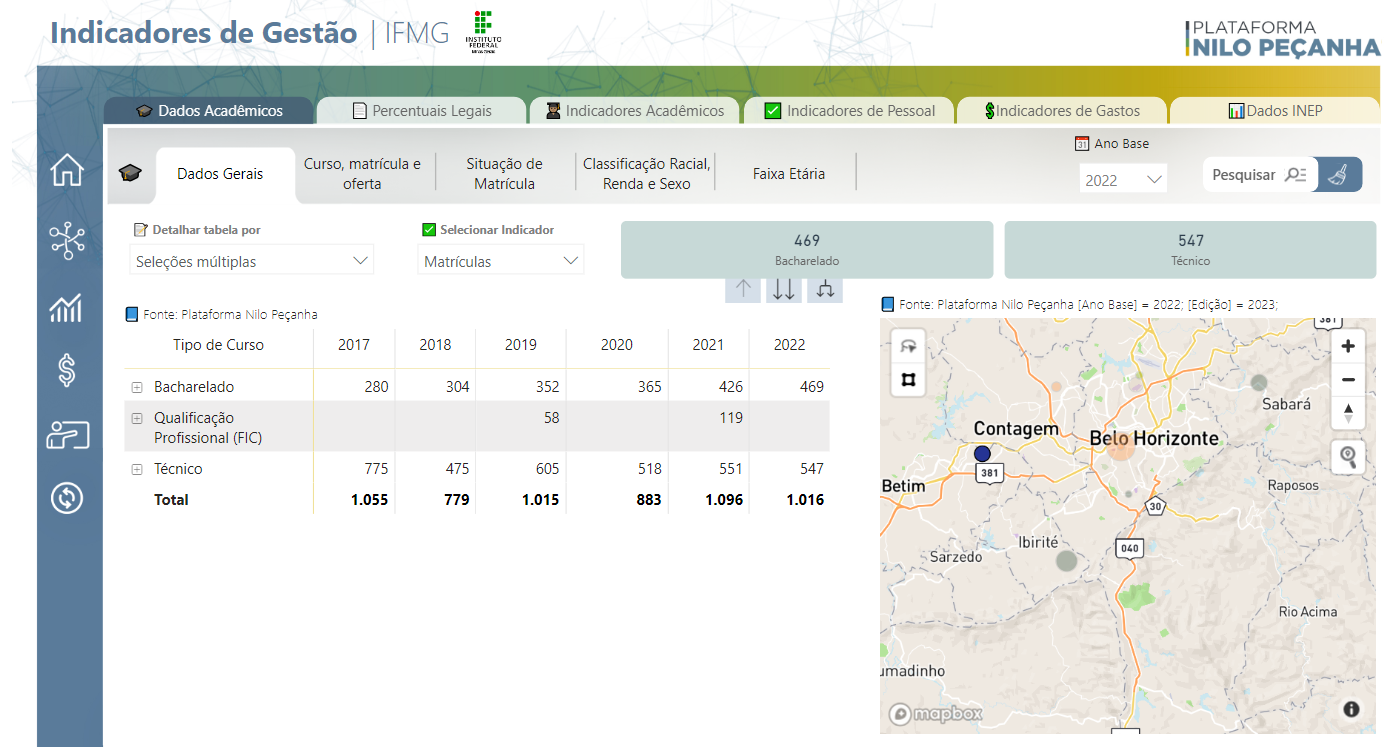This screenshot has height=747, width=1387.
Task: Zoom out on the map
Action: click(1348, 380)
